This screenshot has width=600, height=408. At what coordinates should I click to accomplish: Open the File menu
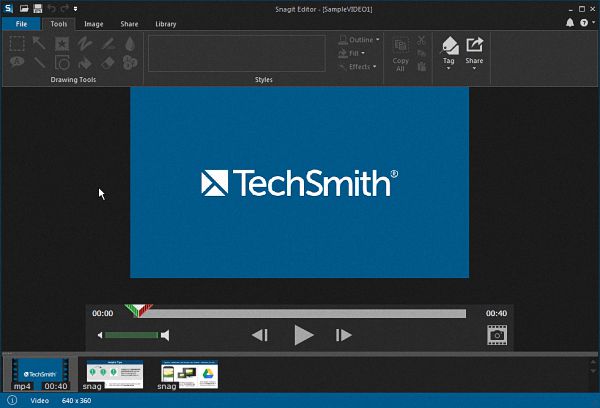21,23
